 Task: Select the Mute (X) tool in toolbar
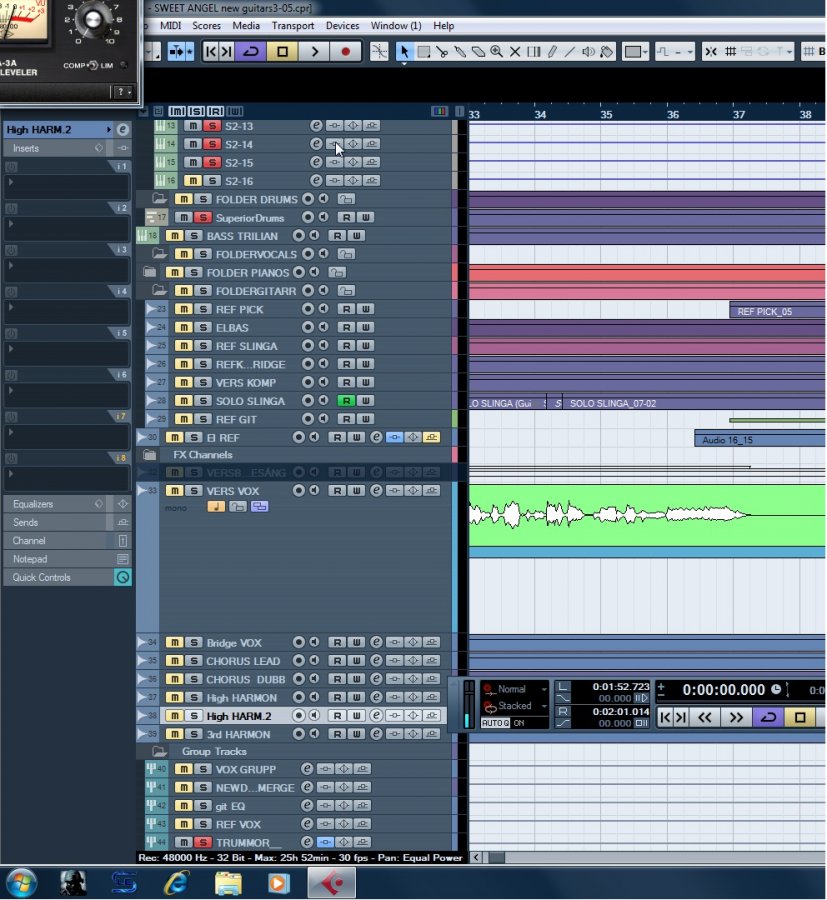[515, 52]
